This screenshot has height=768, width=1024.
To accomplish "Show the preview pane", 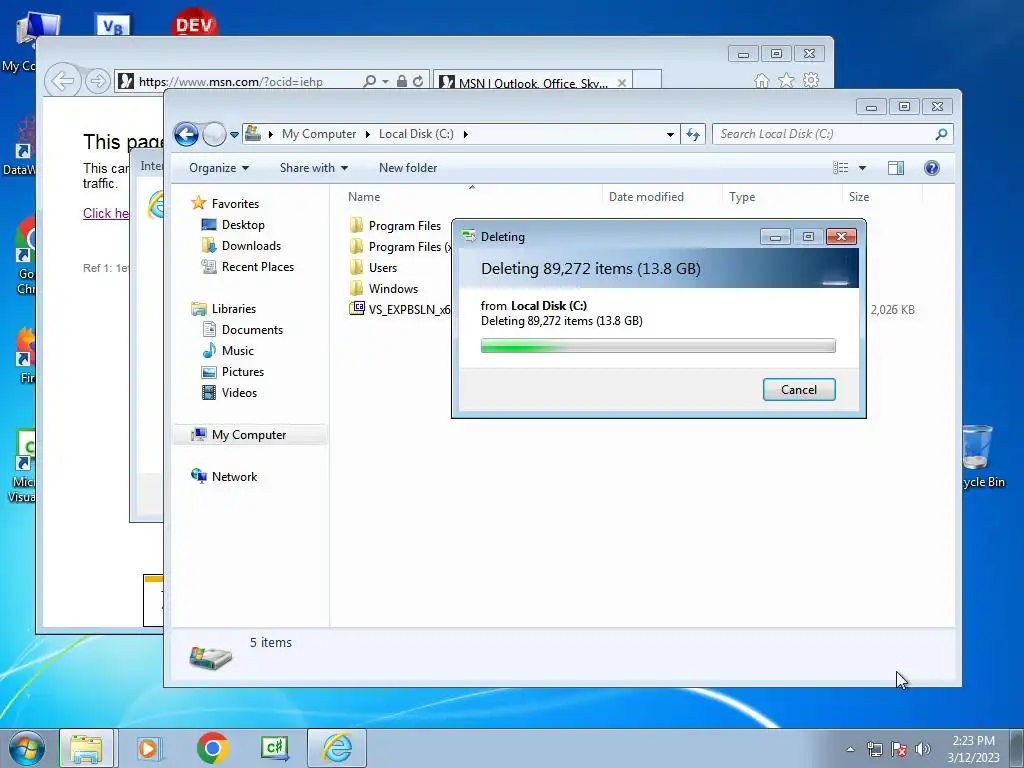I will coord(895,168).
